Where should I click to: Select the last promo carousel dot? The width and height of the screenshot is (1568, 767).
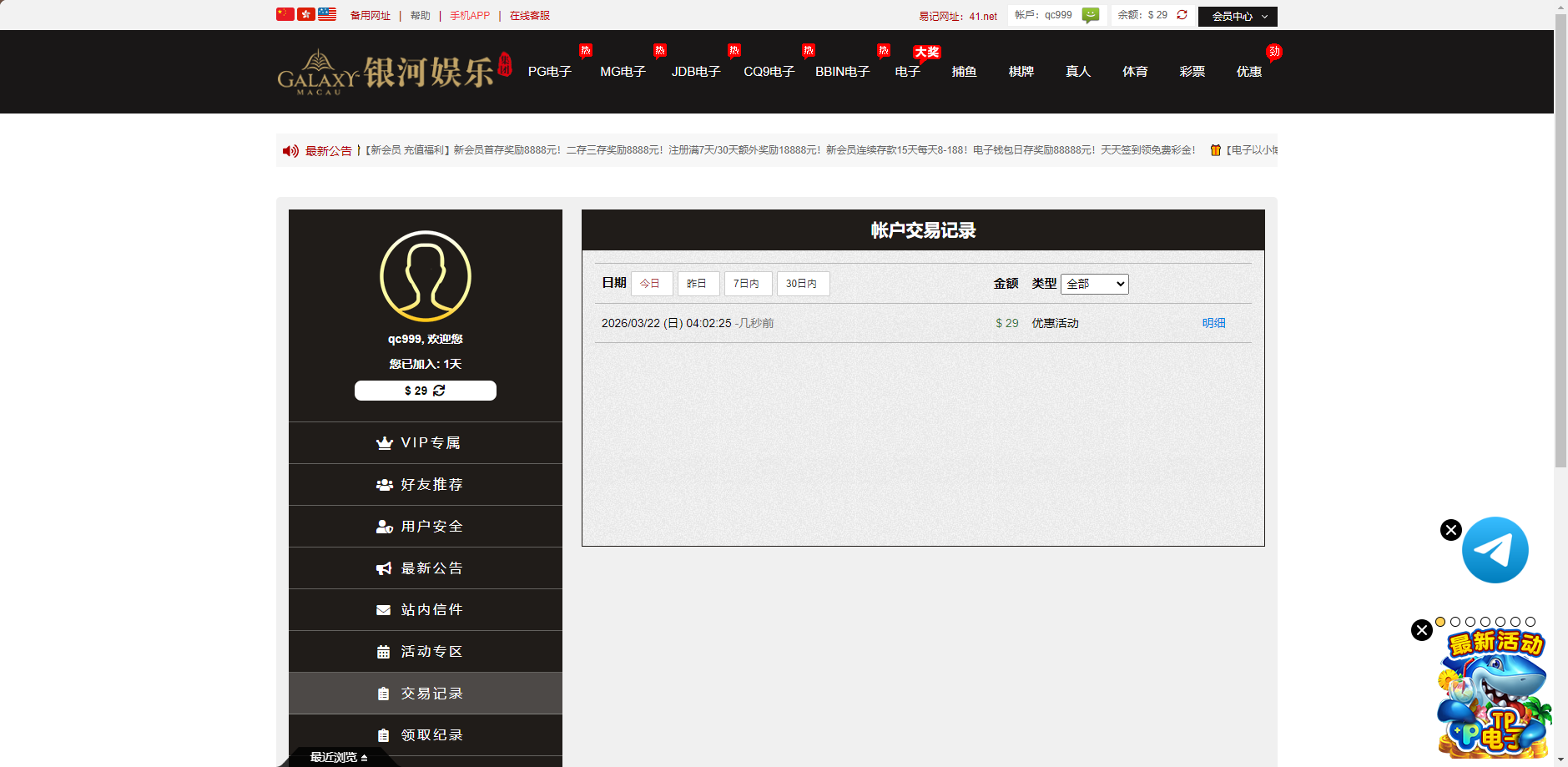1530,622
